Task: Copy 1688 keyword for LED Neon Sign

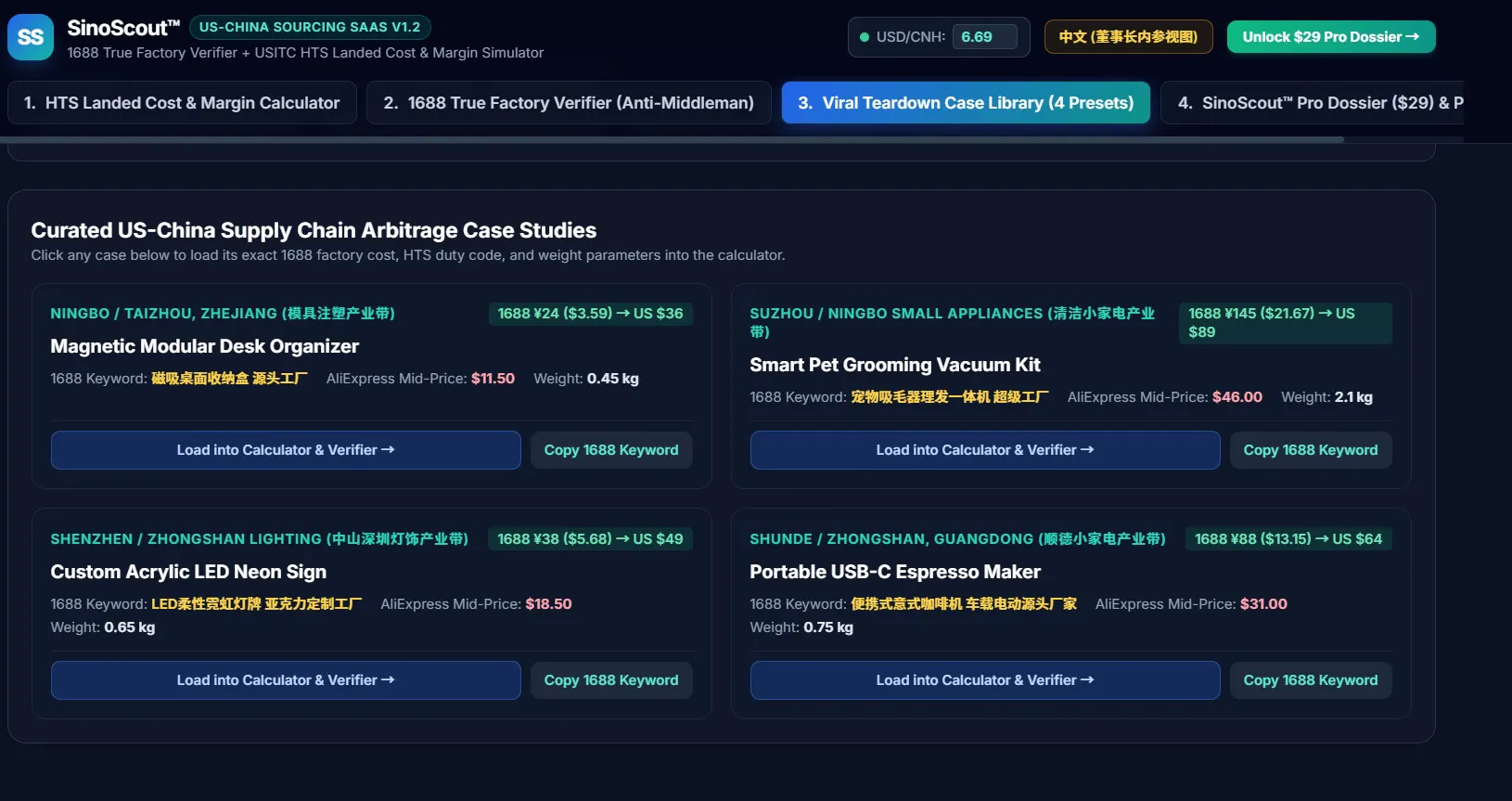Action: click(611, 680)
